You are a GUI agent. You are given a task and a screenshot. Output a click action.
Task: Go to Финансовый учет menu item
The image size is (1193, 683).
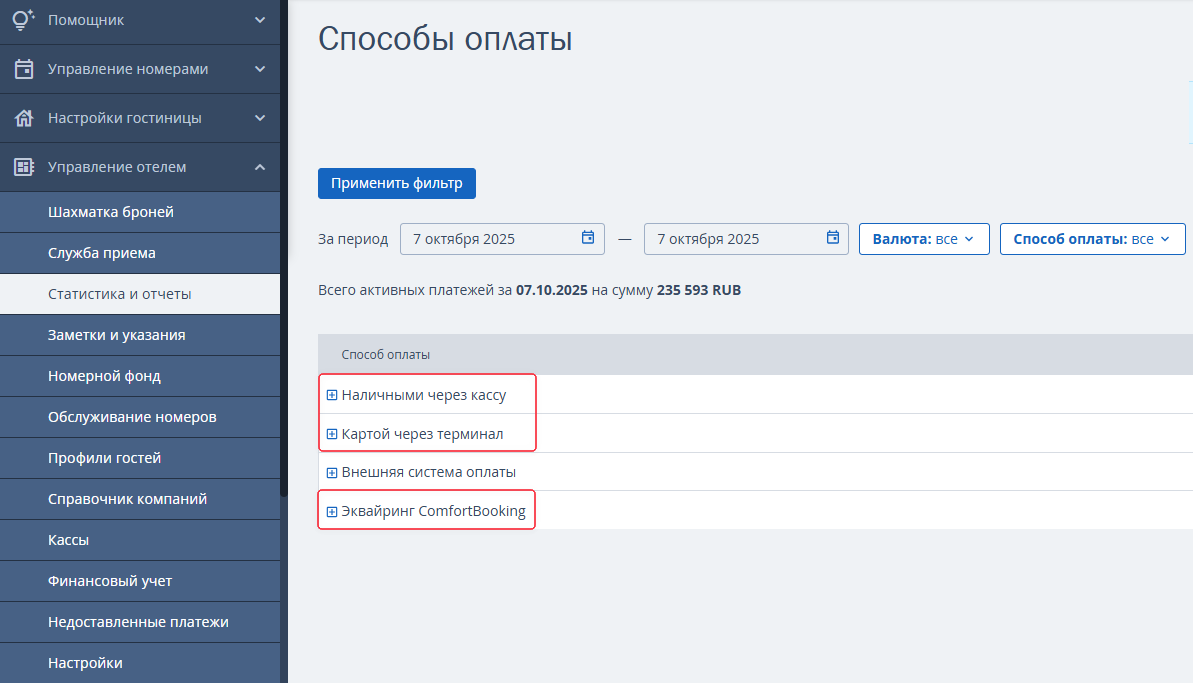pos(110,580)
